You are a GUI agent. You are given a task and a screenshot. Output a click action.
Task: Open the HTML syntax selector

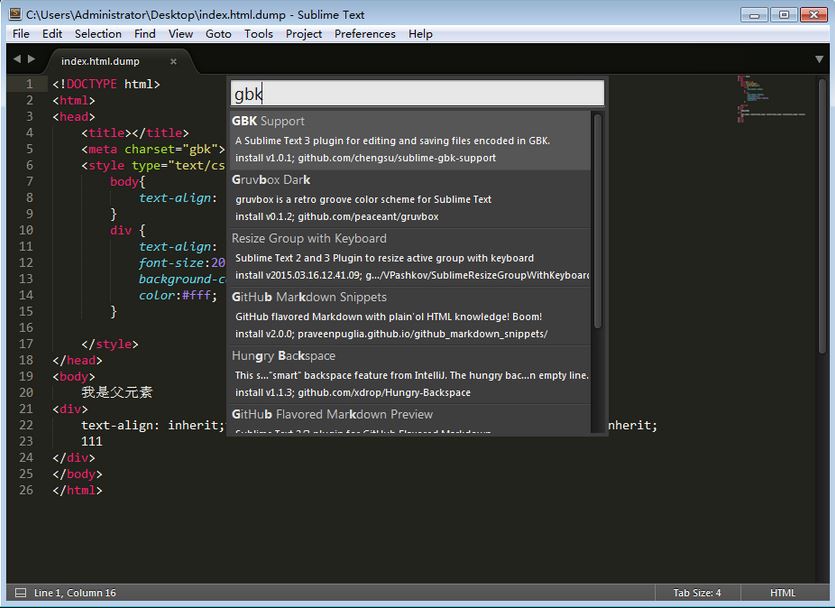(782, 593)
